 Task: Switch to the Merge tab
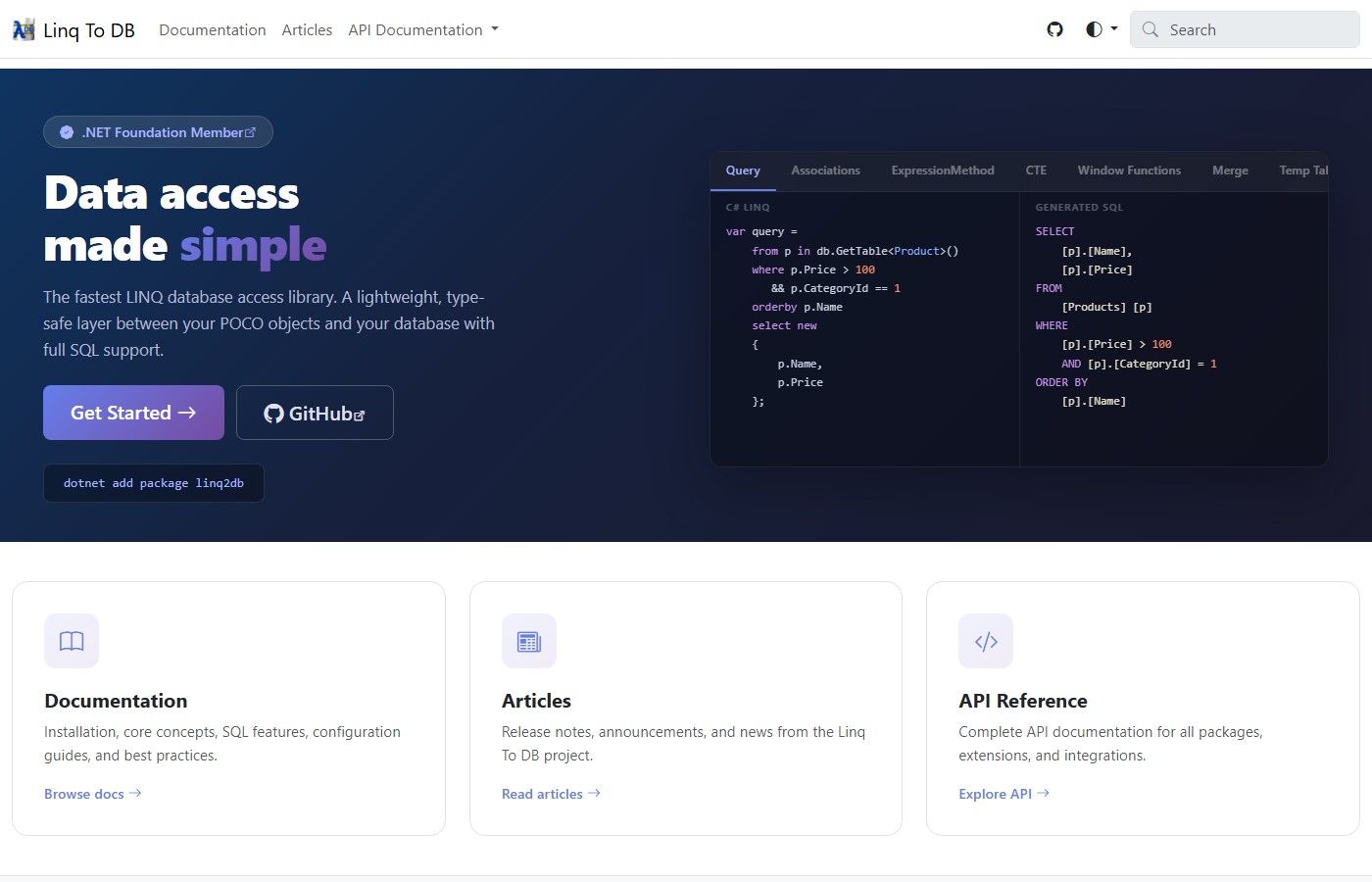[x=1230, y=171]
